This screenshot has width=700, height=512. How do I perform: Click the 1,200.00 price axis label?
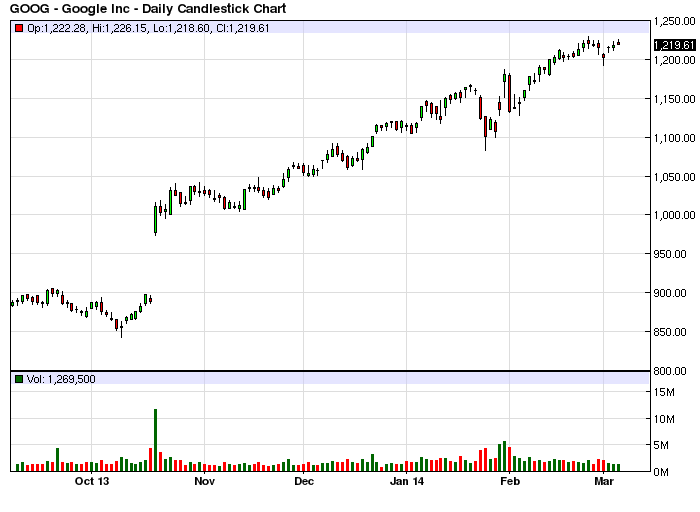(675, 60)
